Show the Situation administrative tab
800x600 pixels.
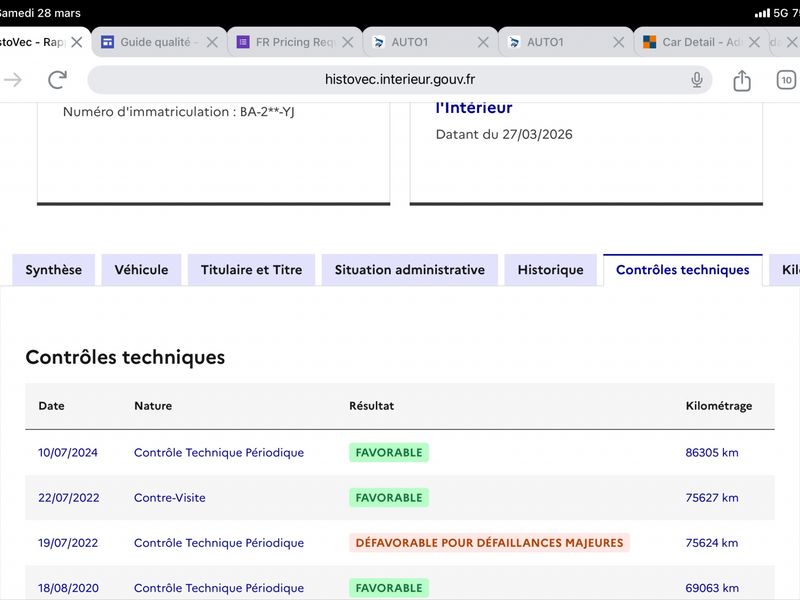click(x=409, y=270)
